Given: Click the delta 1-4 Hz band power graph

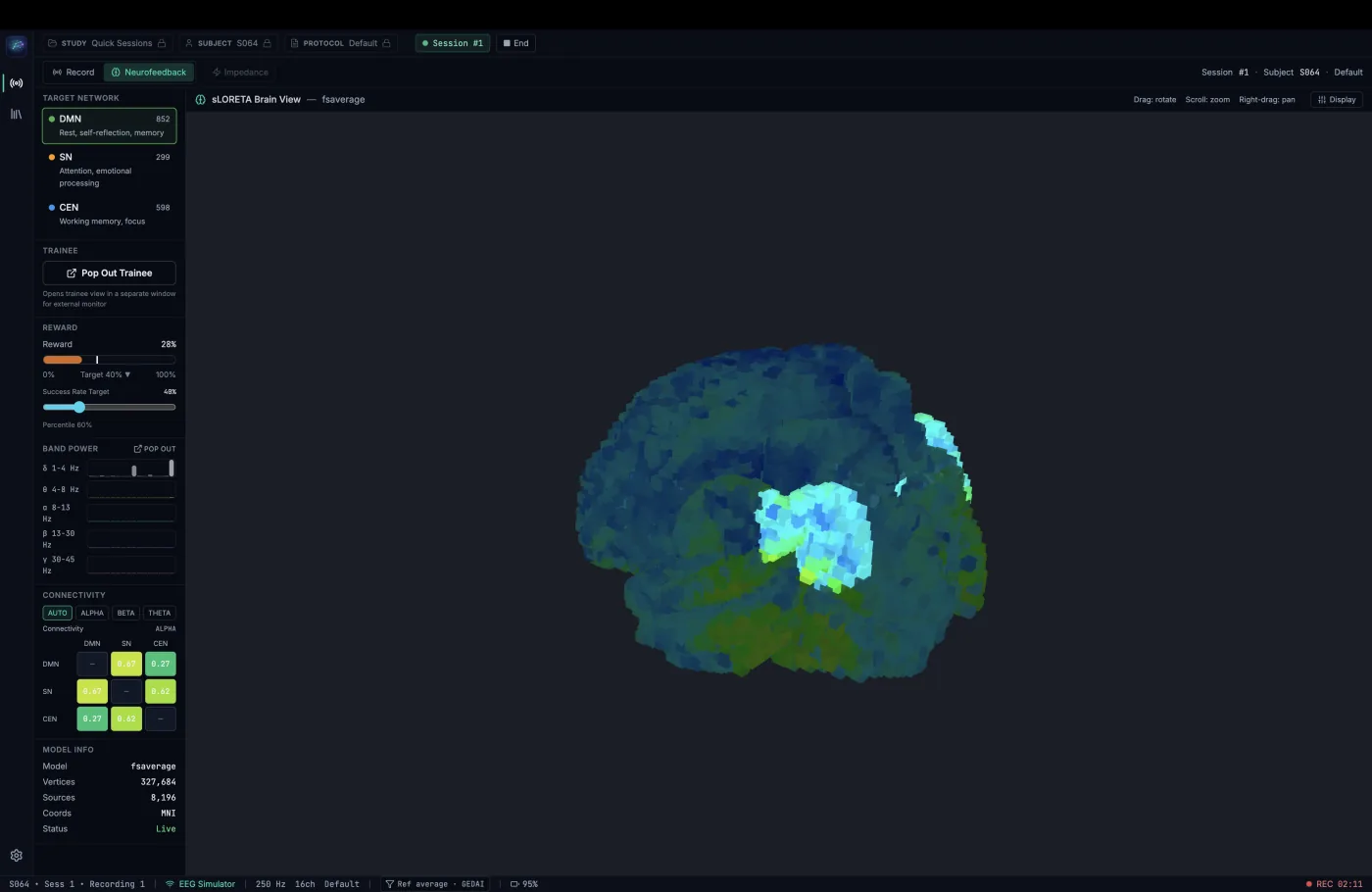Looking at the screenshot, I should click(131, 469).
